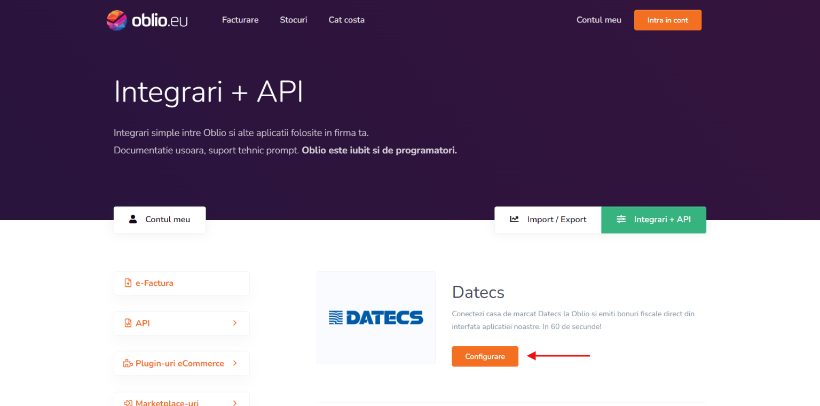
Task: Open Contul meu in top navigation
Action: 599,20
